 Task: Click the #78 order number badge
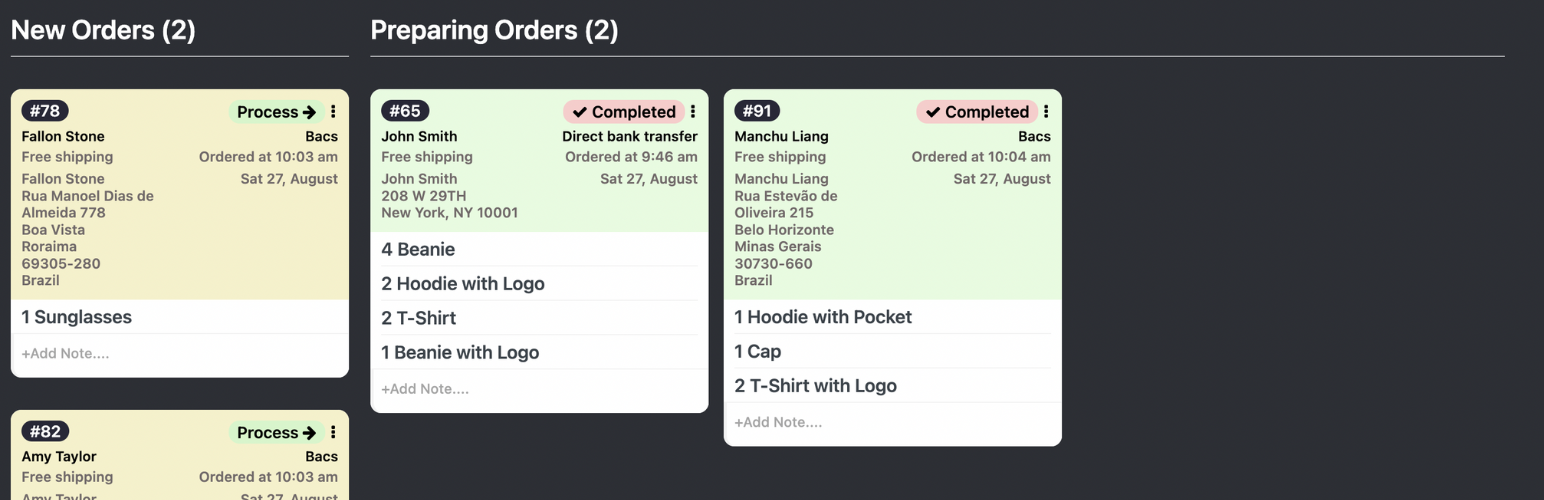pyautogui.click(x=45, y=111)
